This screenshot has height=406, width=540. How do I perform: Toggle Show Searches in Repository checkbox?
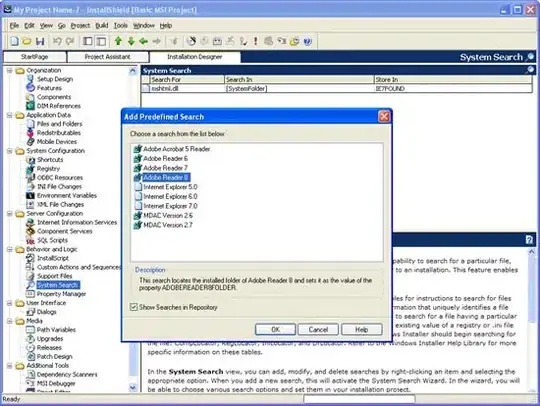click(x=134, y=307)
